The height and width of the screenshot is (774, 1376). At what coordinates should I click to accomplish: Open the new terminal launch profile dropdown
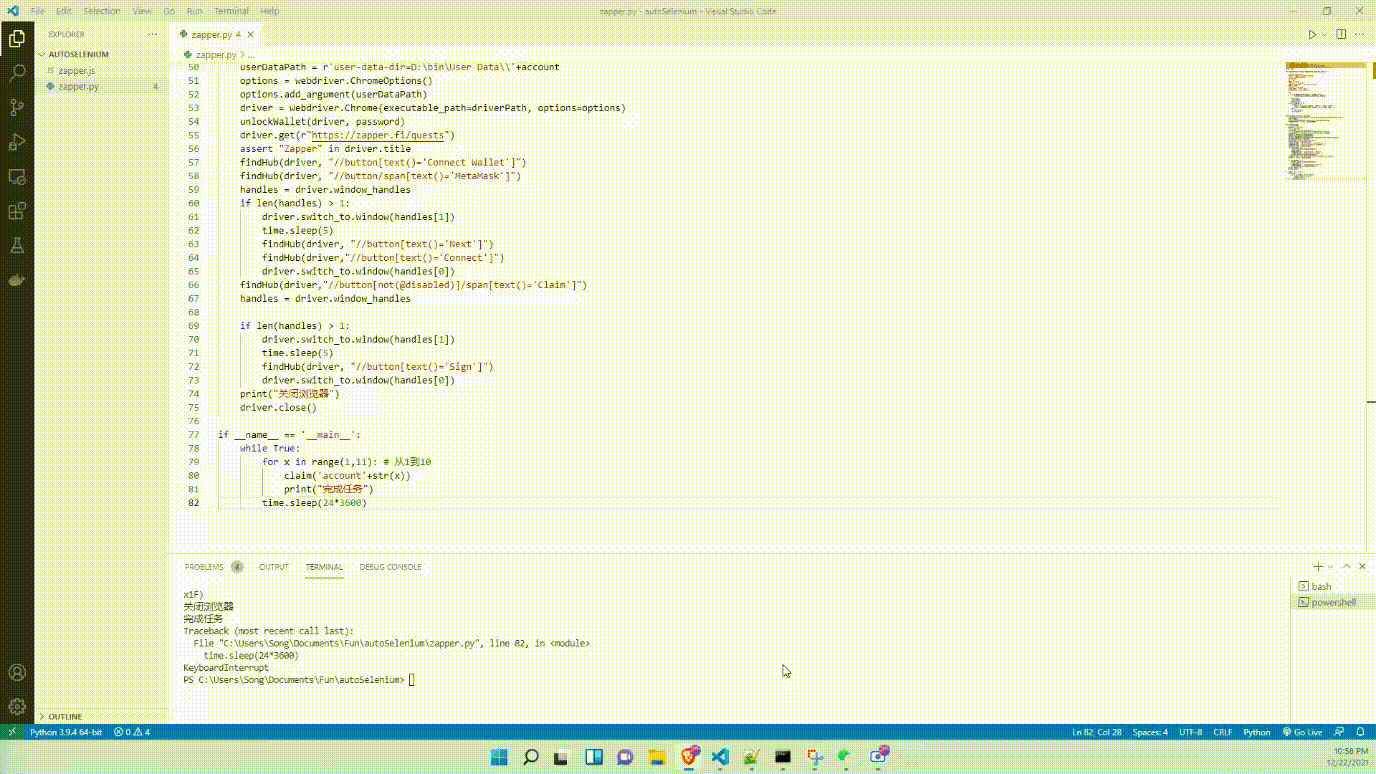pyautogui.click(x=1330, y=566)
